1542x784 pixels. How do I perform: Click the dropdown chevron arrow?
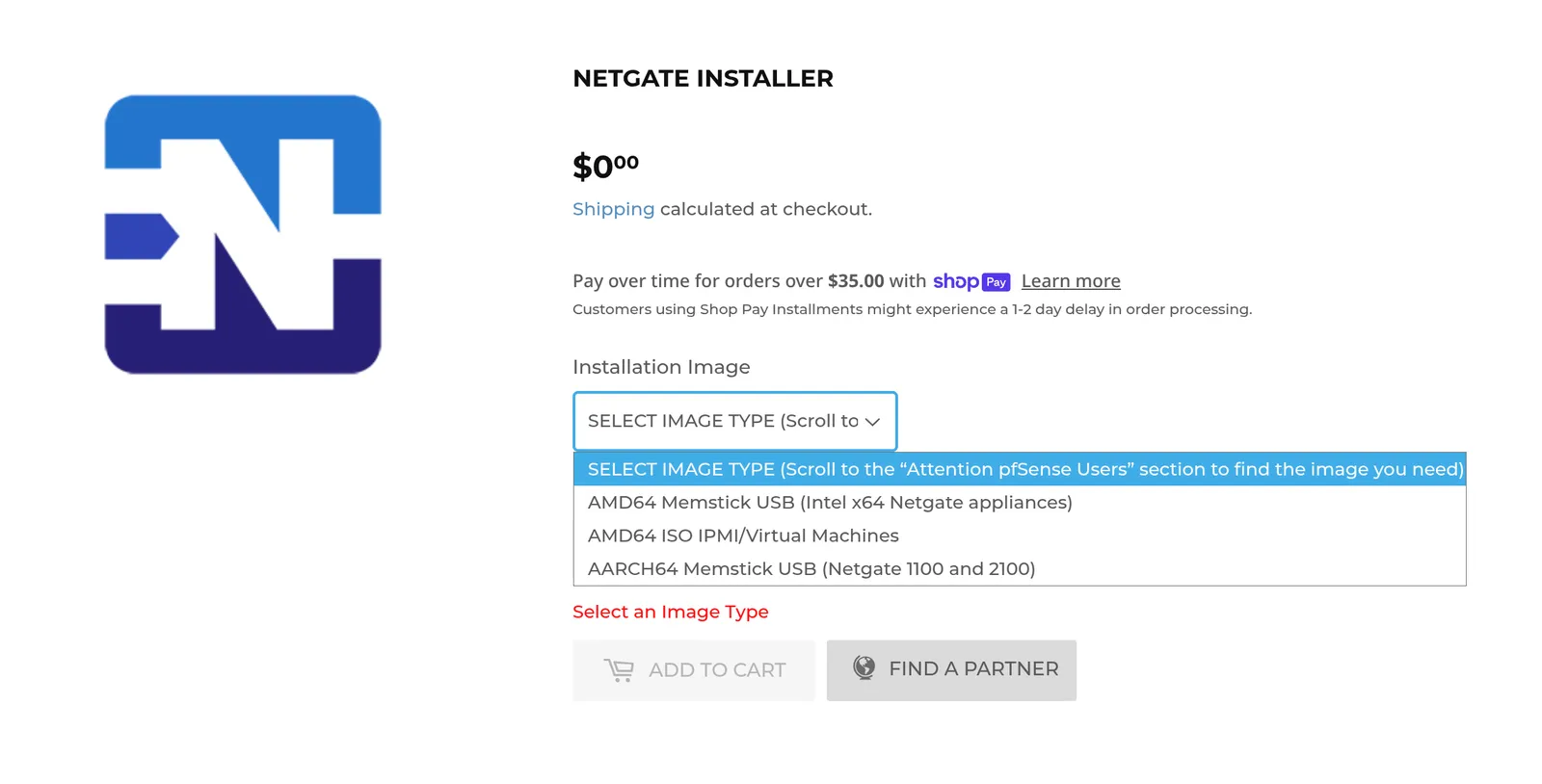point(872,422)
